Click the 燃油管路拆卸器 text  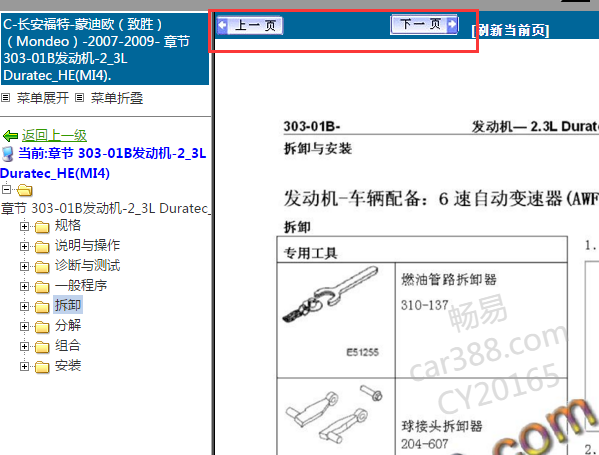point(449,280)
